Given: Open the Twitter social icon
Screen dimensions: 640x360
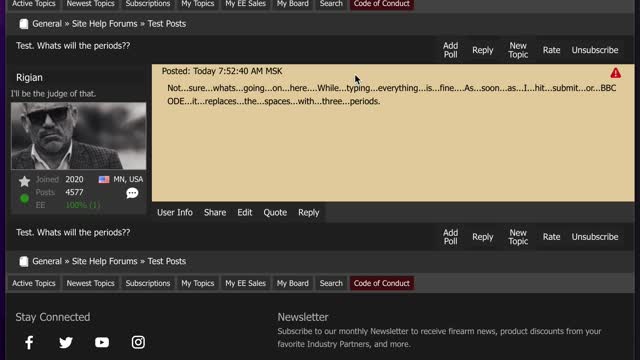Looking at the screenshot, I should point(66,342).
